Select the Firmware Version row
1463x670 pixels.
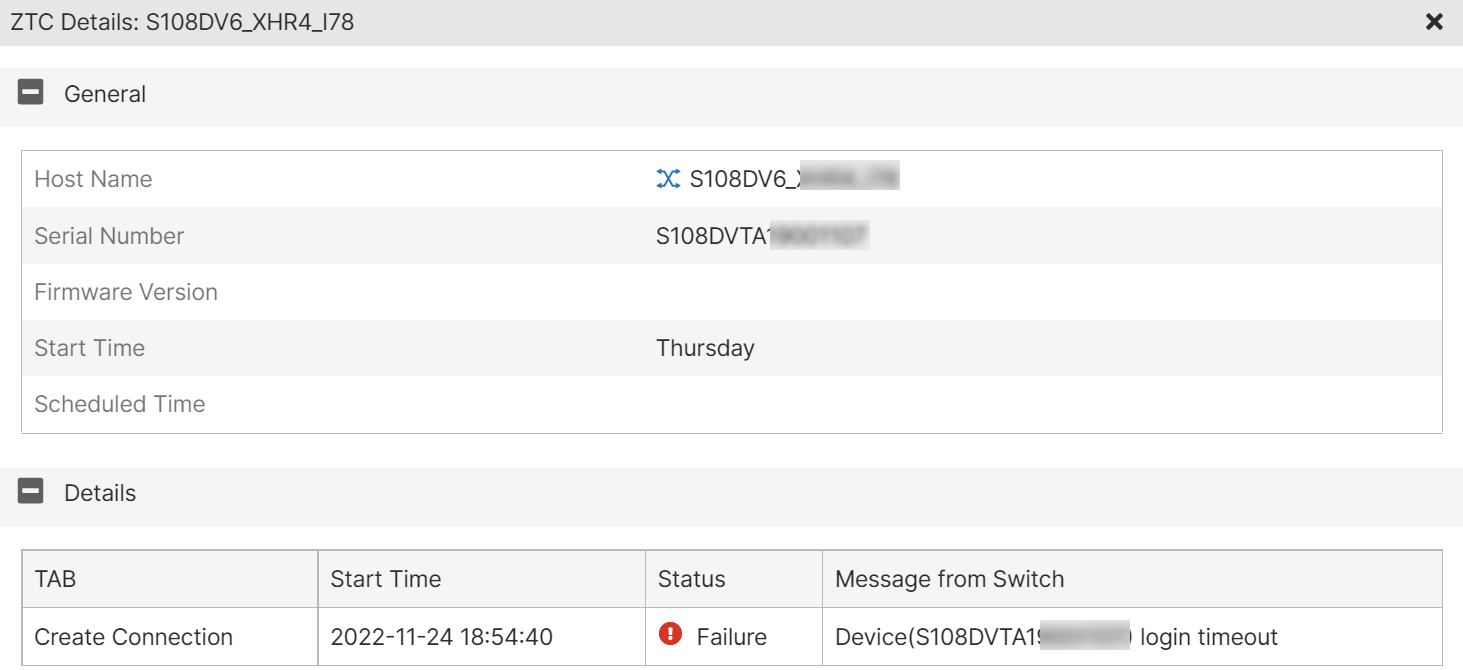(126, 291)
